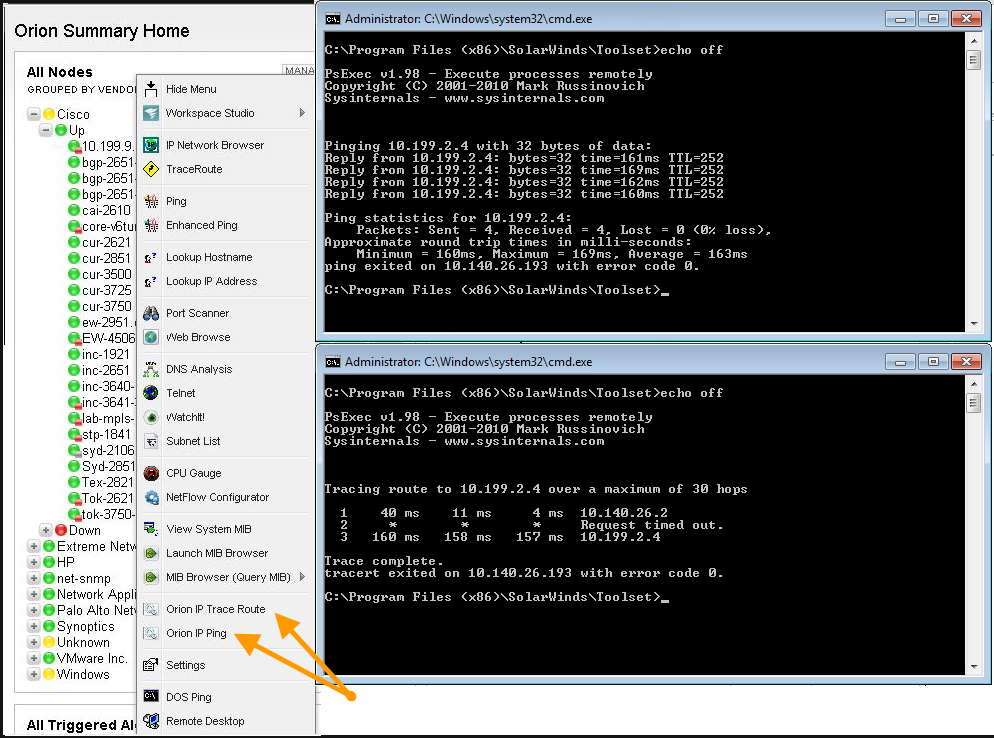Click cmd icon in tracert window title bar

(x=332, y=362)
